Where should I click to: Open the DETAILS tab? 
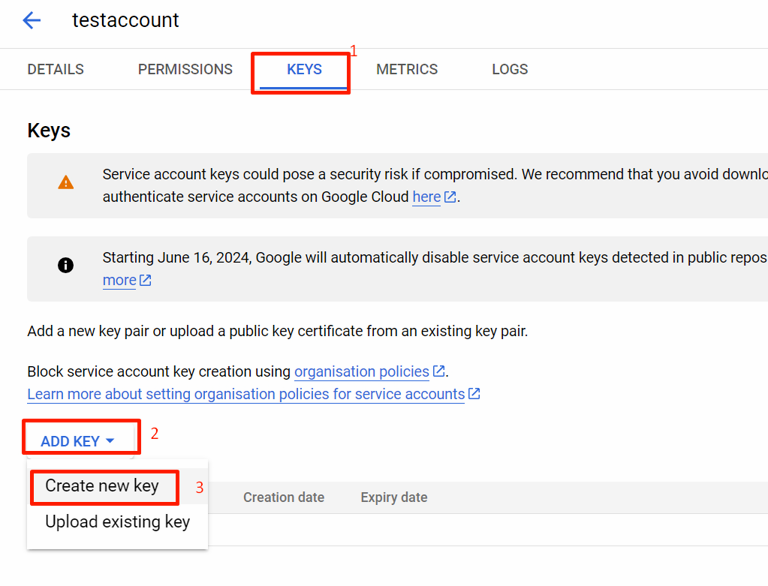click(56, 70)
